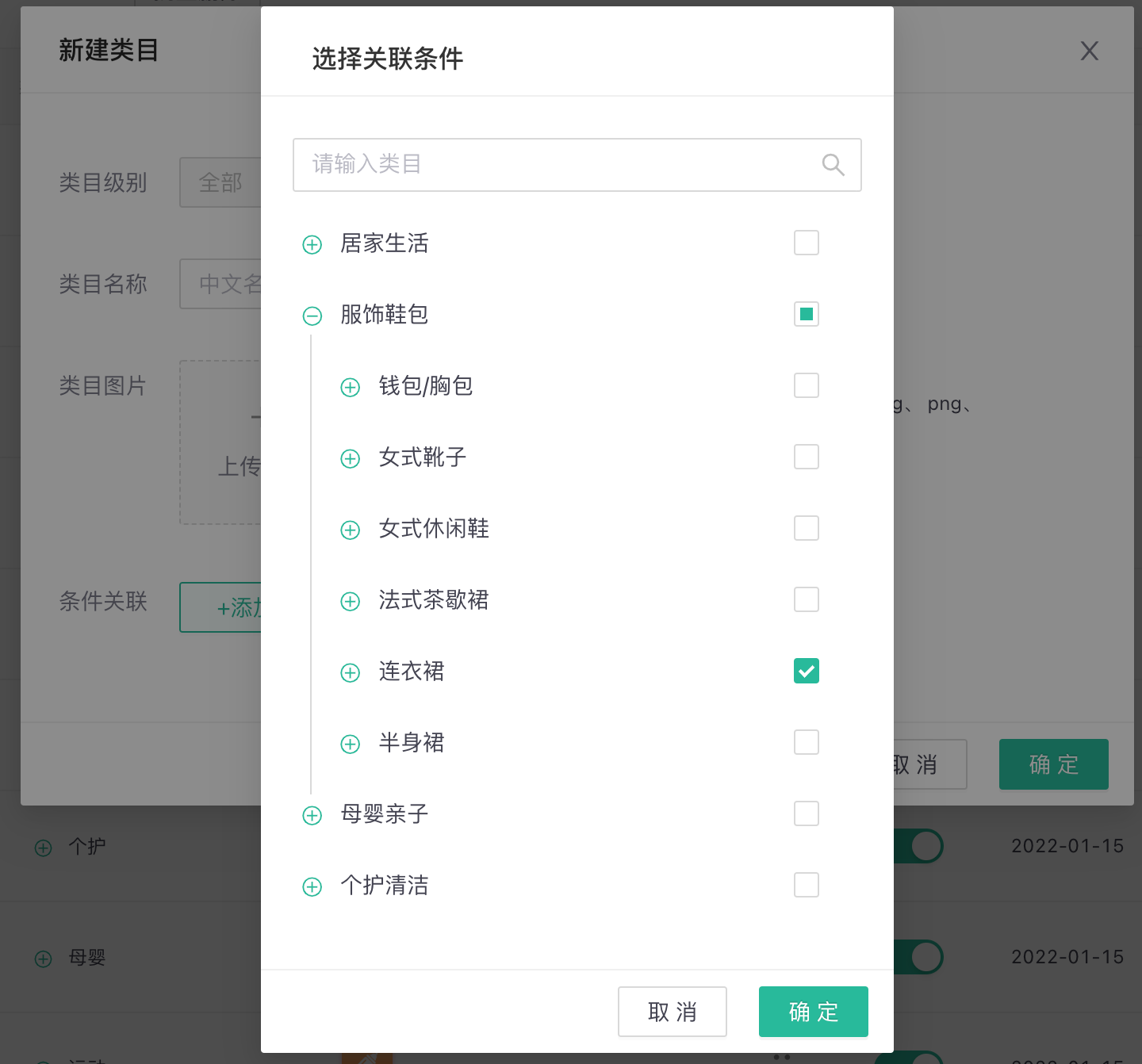Select the 连衣裙 tree label
The width and height of the screenshot is (1142, 1064).
(412, 672)
